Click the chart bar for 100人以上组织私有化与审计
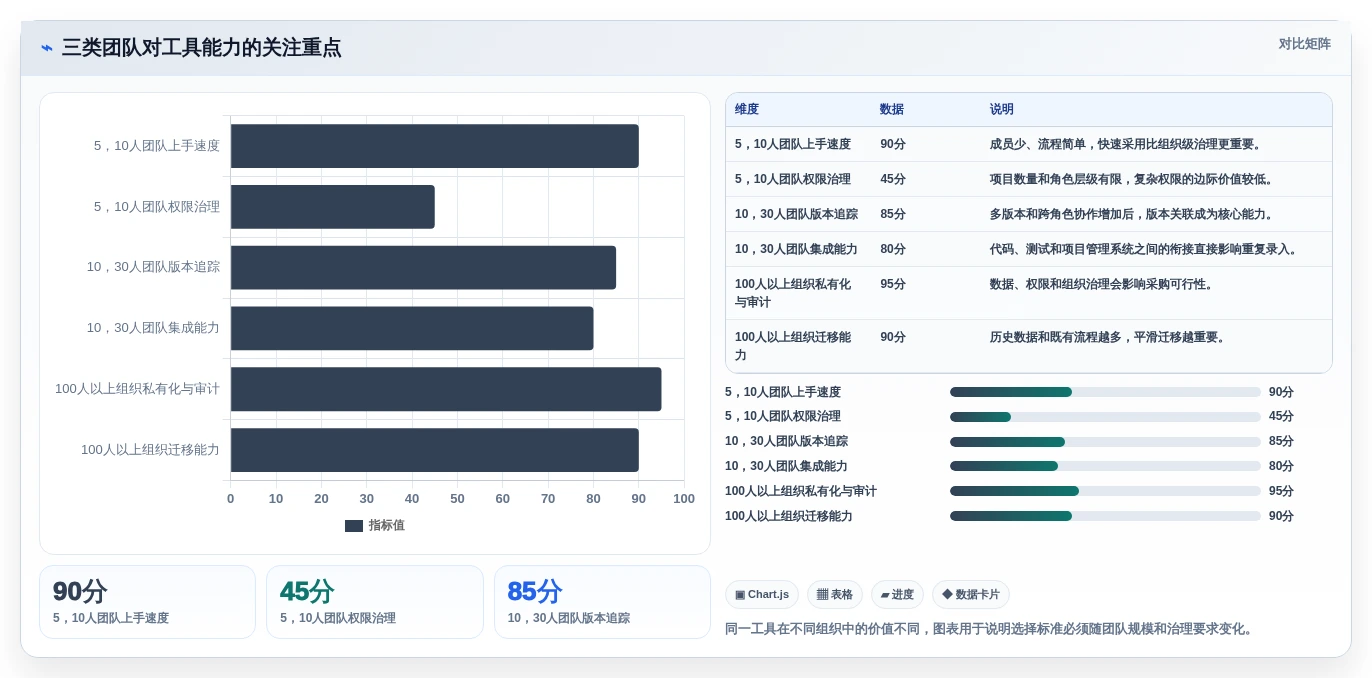The height and width of the screenshot is (678, 1372). click(x=446, y=389)
